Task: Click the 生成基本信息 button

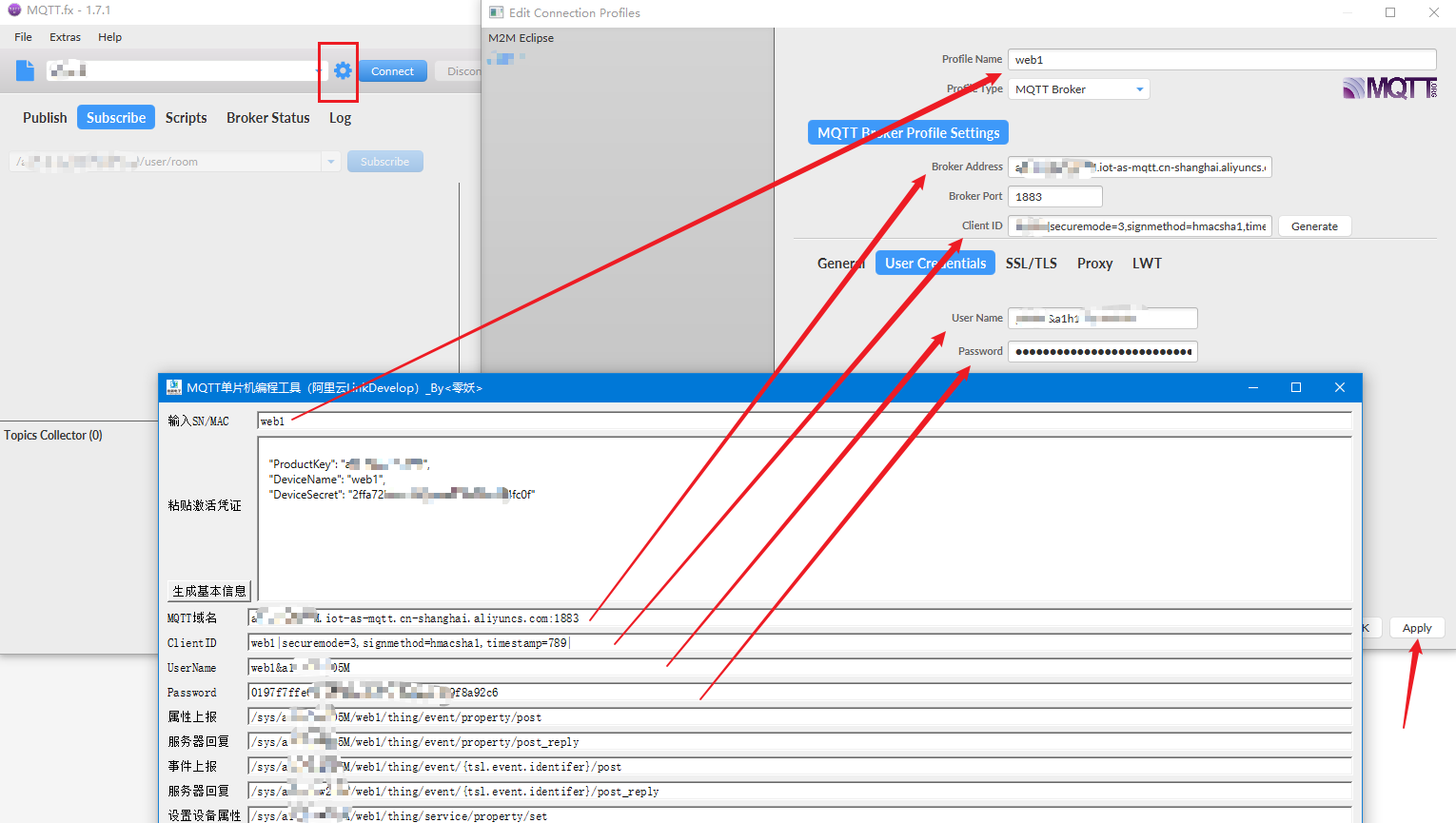Action: [x=209, y=591]
